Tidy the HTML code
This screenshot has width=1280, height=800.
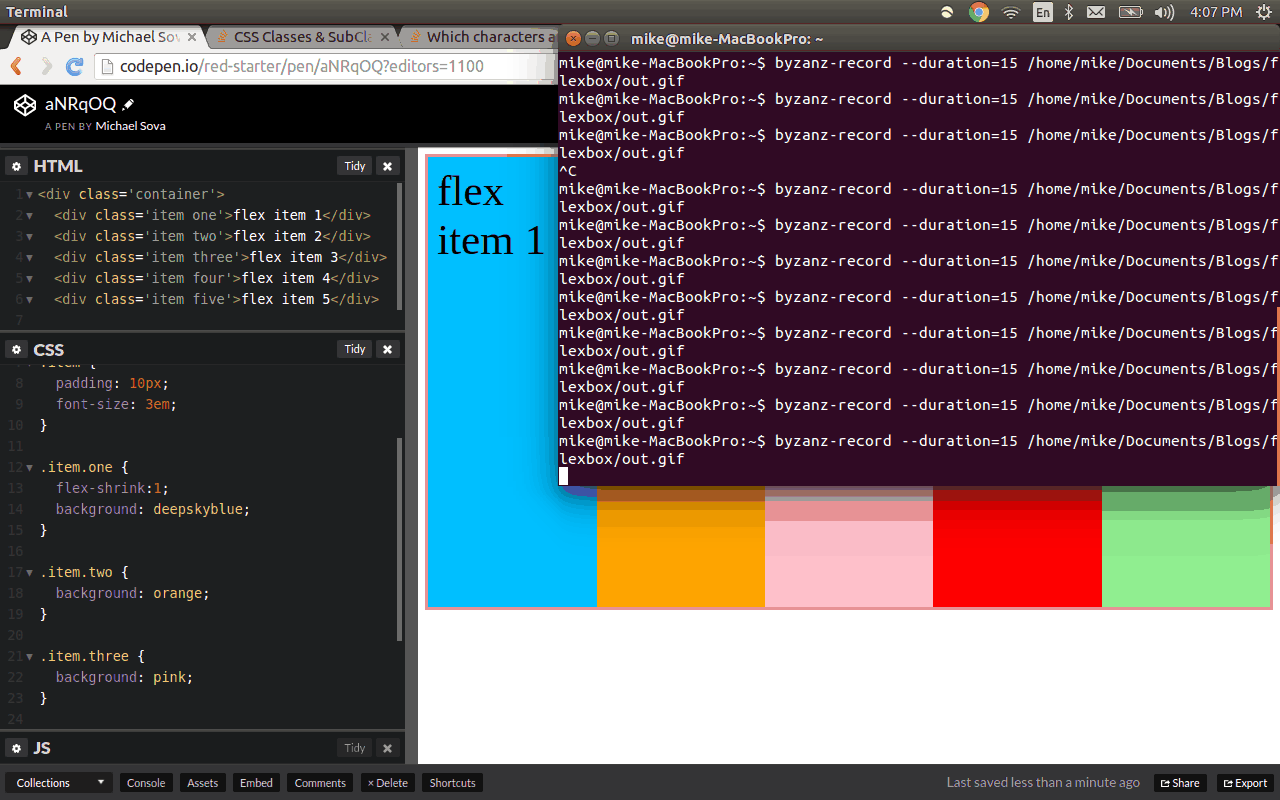tap(355, 166)
